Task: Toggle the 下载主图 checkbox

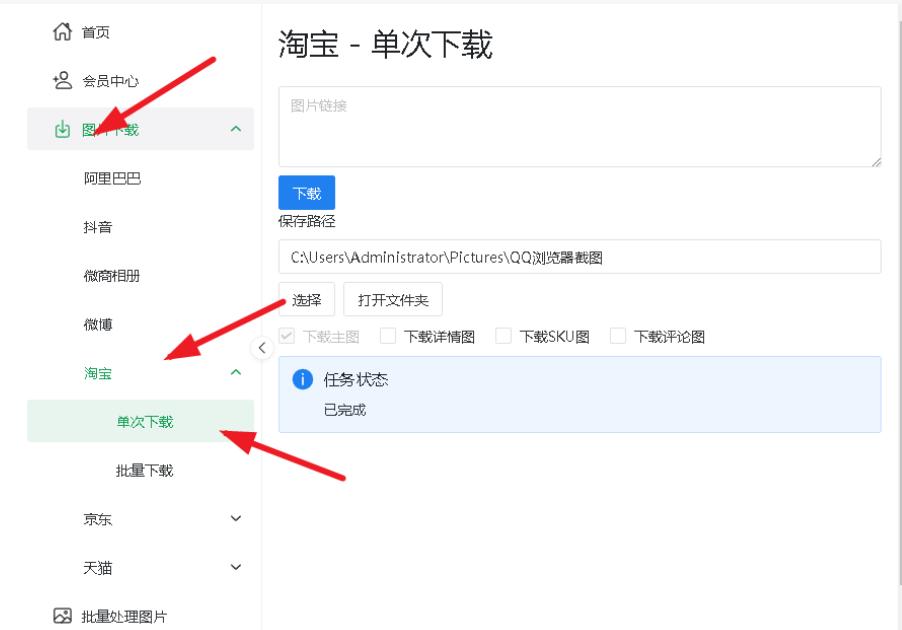Action: pyautogui.click(x=286, y=335)
